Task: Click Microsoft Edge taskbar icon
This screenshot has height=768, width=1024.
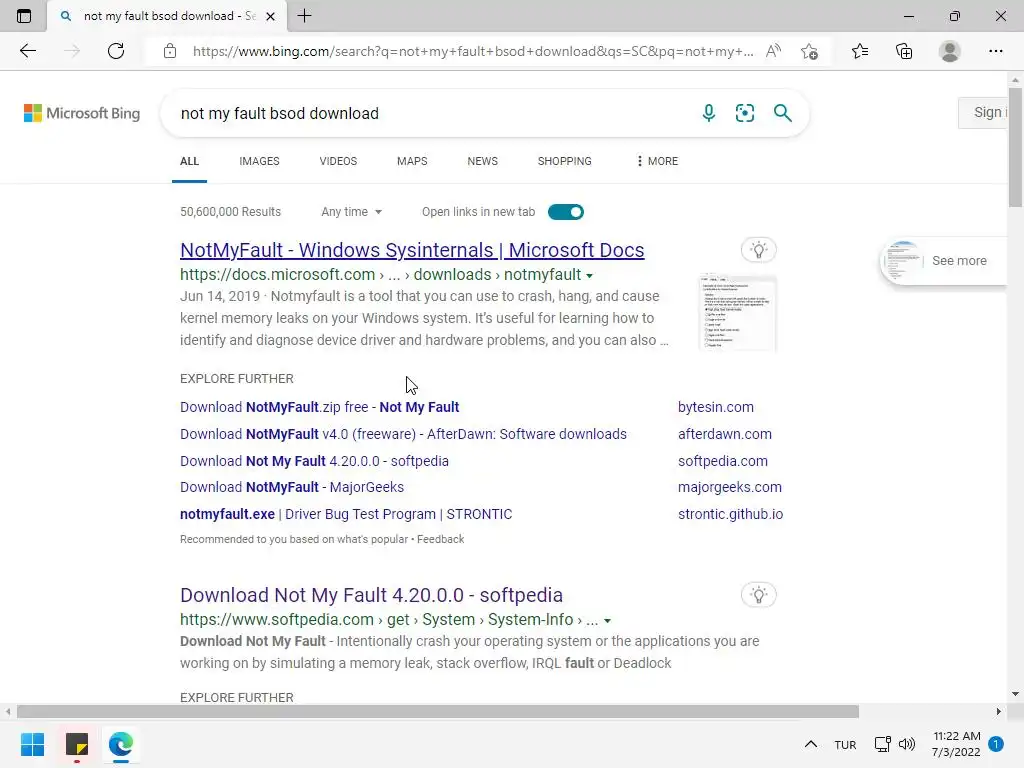Action: pos(121,744)
